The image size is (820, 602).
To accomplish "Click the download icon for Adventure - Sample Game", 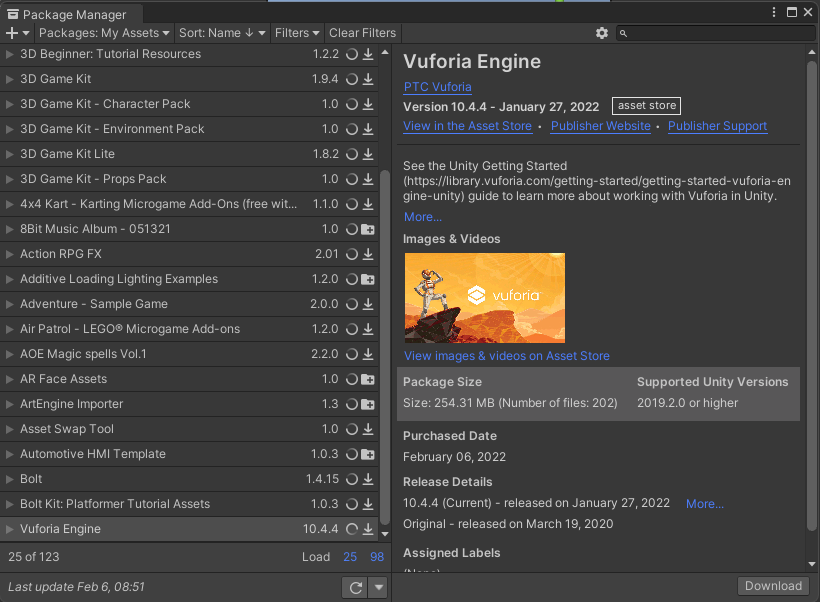I will click(368, 304).
